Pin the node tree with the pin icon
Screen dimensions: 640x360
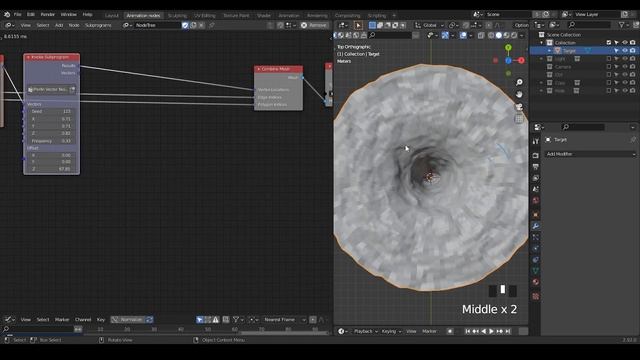[211, 25]
